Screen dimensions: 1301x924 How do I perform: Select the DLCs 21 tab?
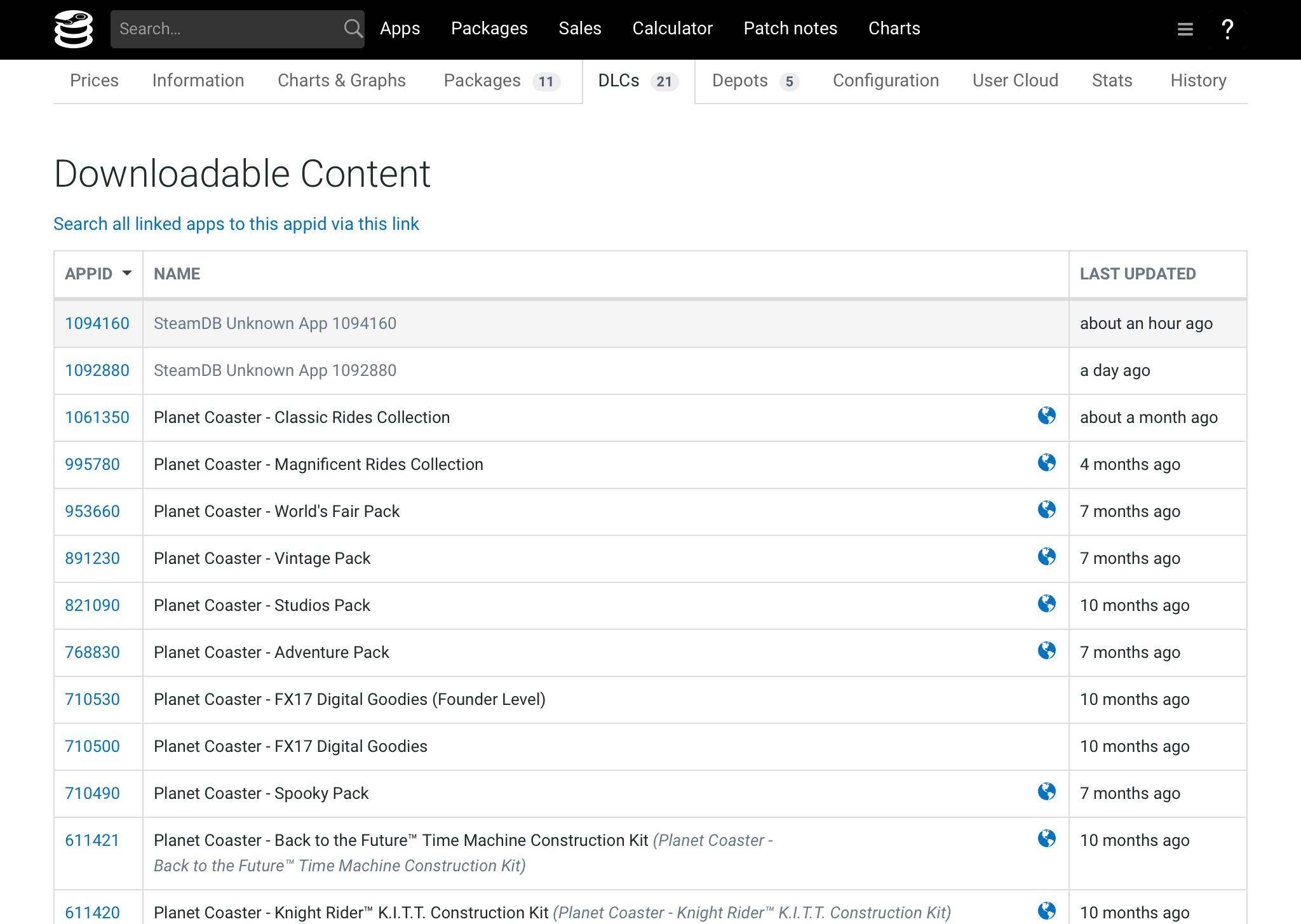pos(638,81)
